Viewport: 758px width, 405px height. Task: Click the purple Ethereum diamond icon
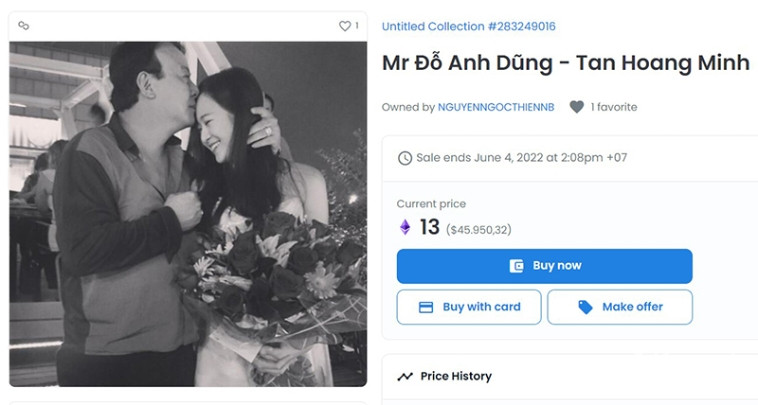(x=405, y=228)
